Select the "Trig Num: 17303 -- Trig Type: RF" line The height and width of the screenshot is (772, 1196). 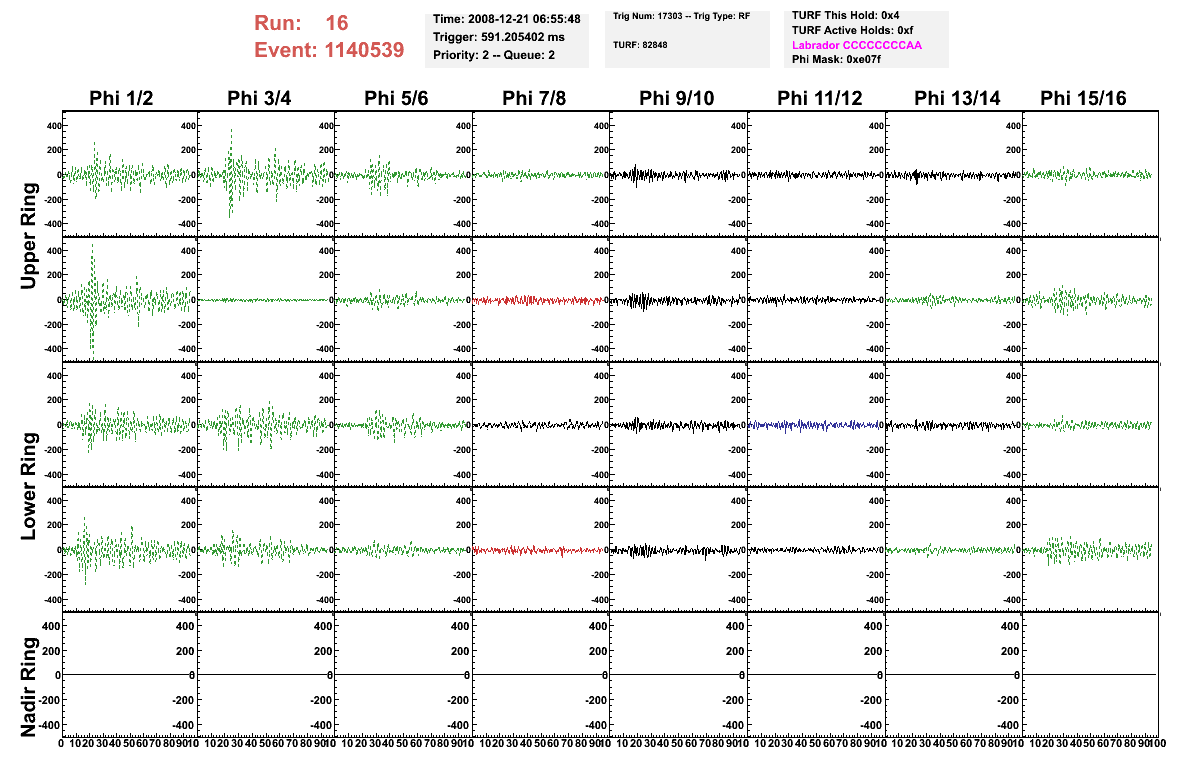tap(681, 16)
